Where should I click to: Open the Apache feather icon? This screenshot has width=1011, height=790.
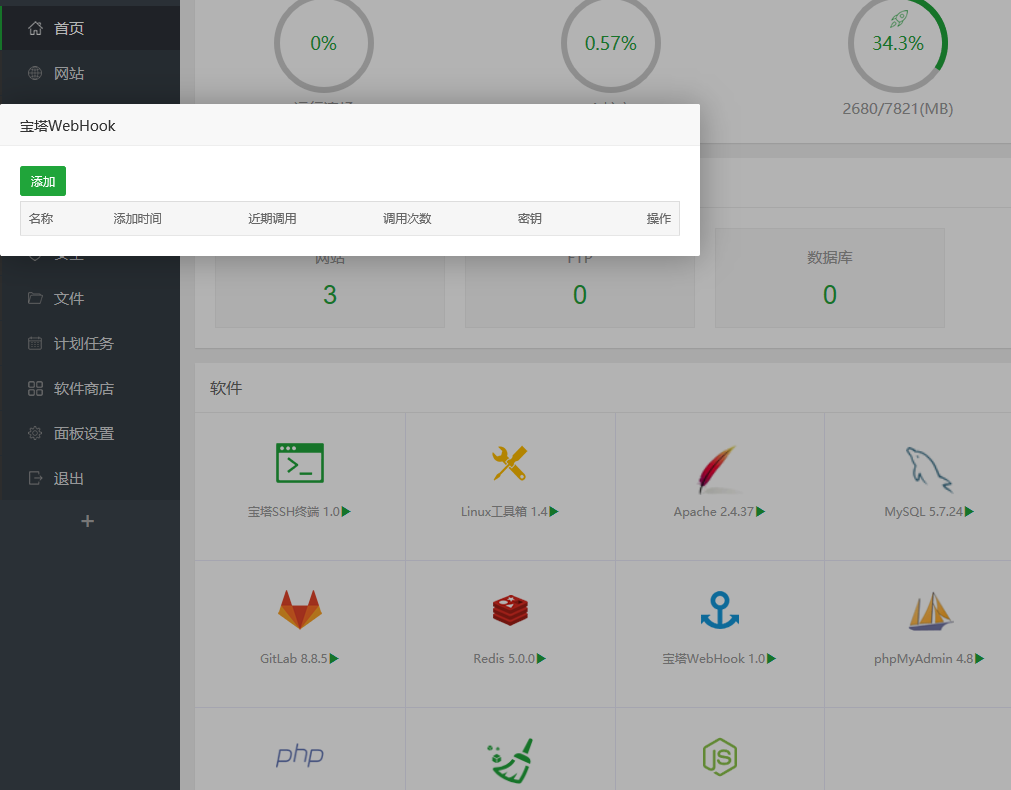[x=719, y=469]
